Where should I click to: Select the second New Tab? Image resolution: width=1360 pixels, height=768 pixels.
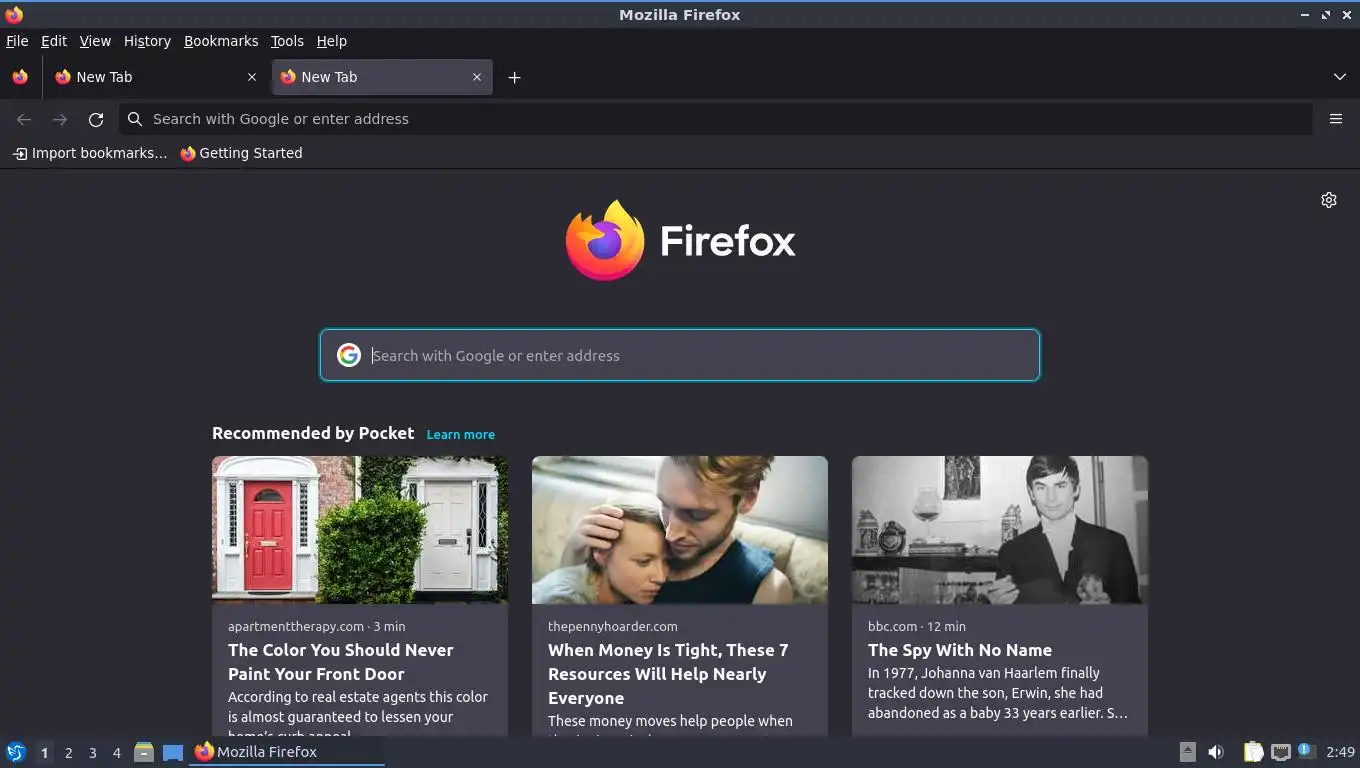pos(381,77)
